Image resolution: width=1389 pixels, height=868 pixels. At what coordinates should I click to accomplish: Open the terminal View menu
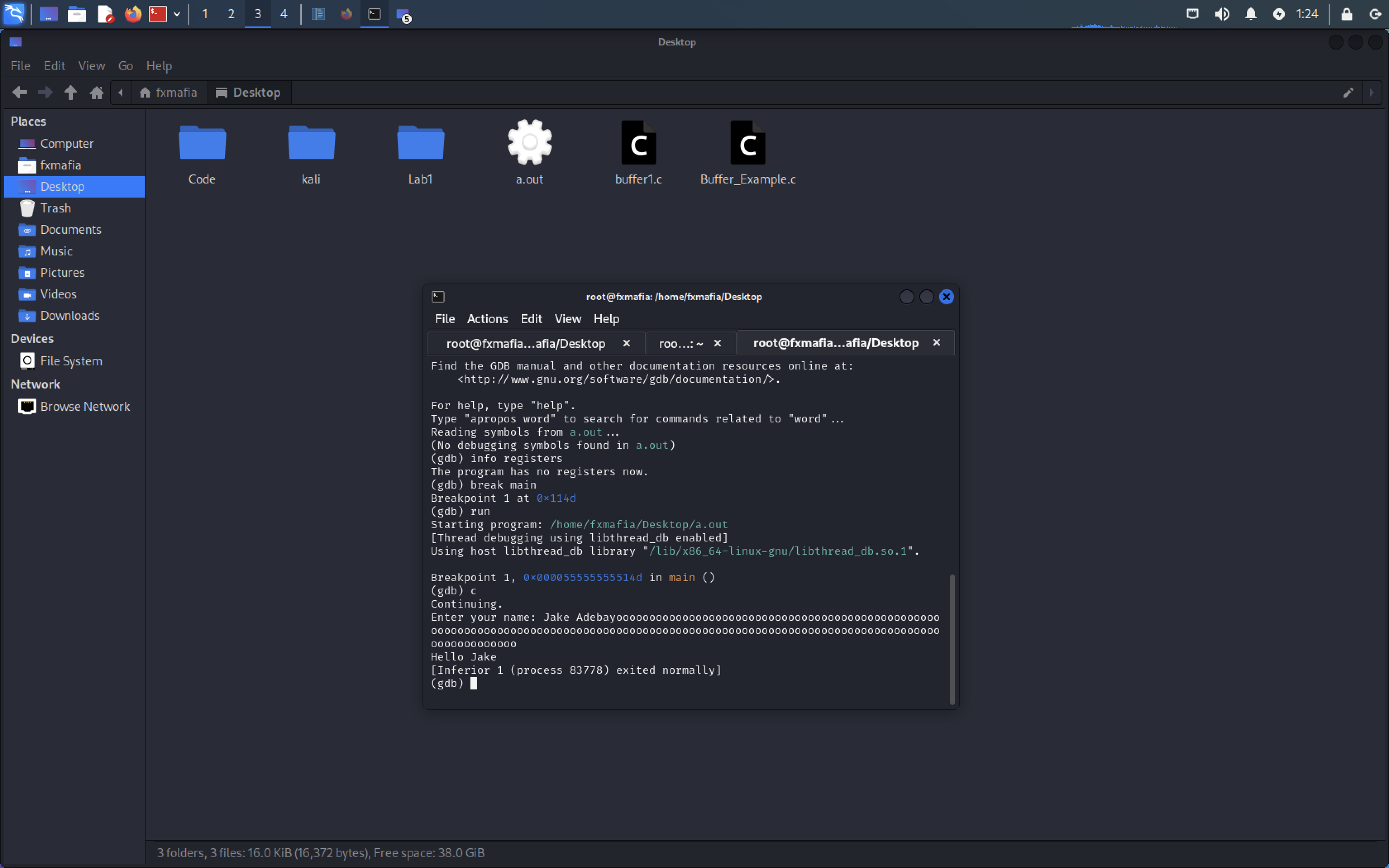click(x=568, y=319)
